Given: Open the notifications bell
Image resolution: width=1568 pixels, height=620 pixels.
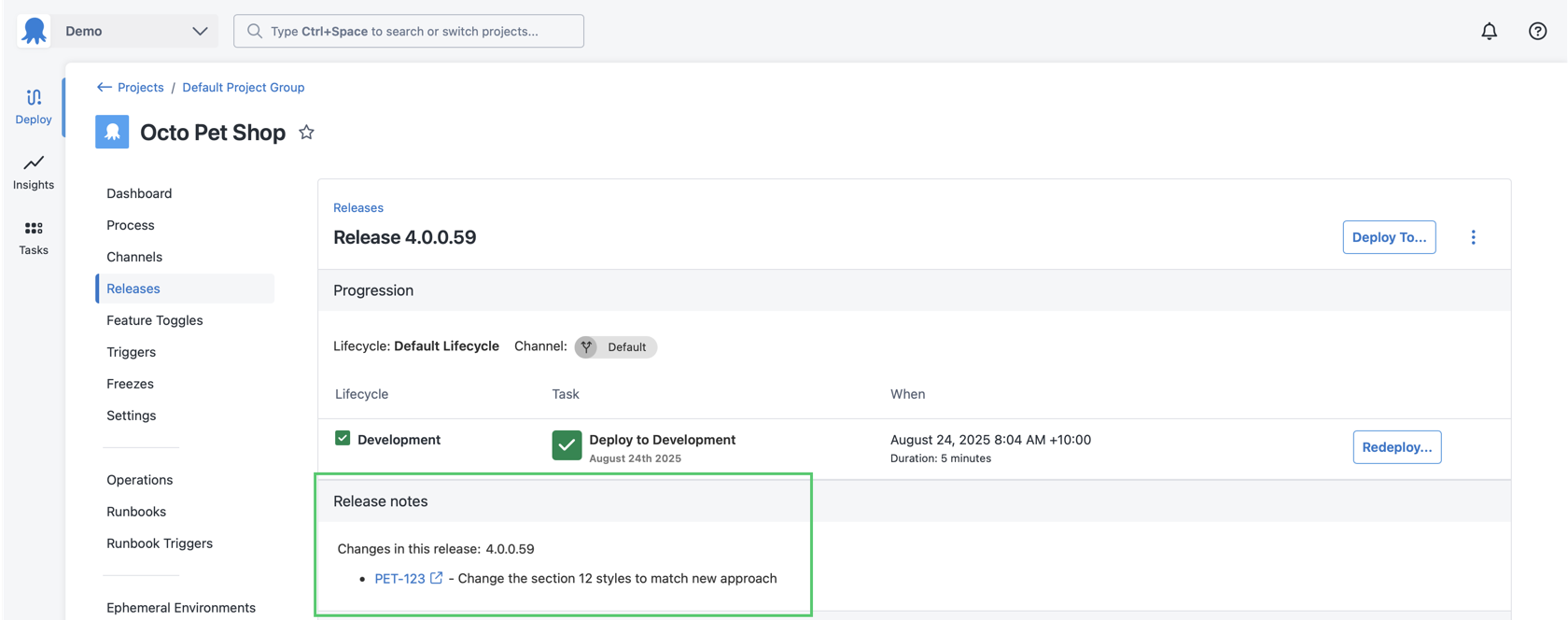Looking at the screenshot, I should [x=1489, y=31].
